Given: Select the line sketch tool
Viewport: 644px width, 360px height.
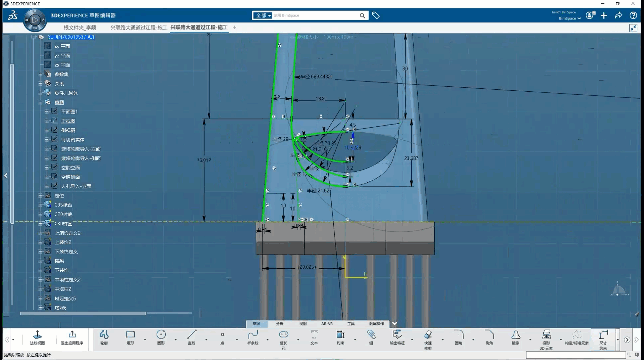Looking at the screenshot, I should 192,337.
